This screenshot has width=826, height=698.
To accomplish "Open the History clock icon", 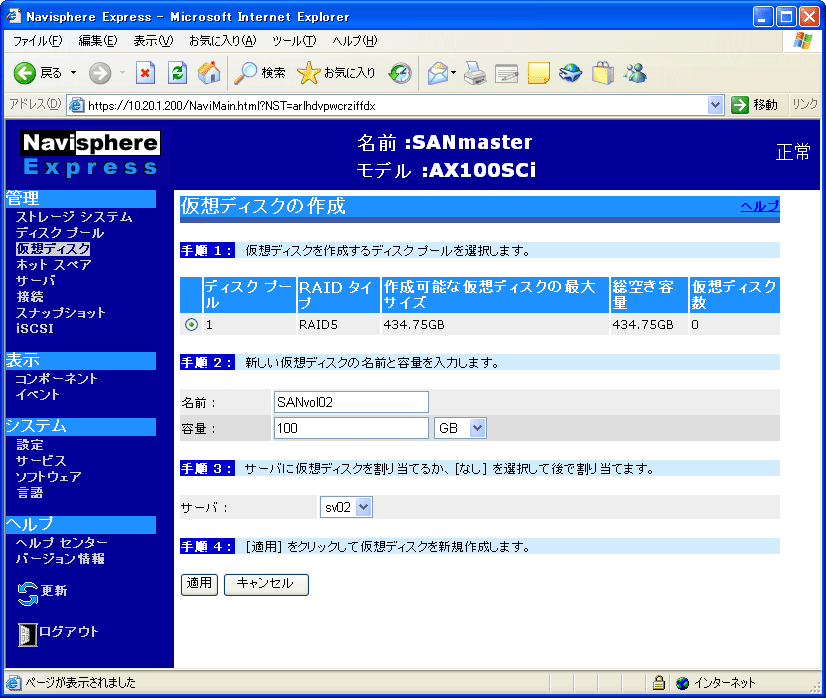I will pyautogui.click(x=400, y=73).
